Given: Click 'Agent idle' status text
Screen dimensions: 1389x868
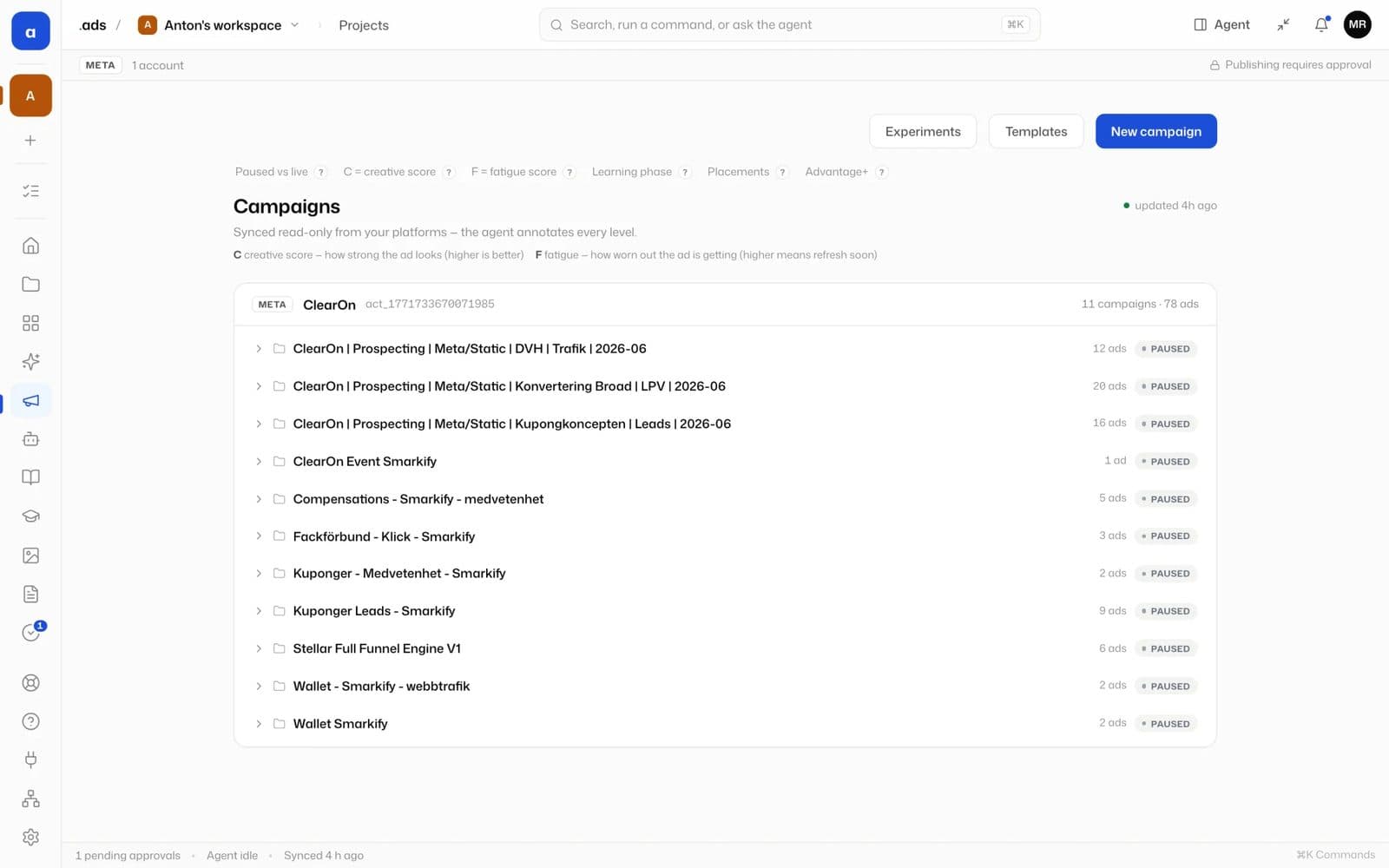Looking at the screenshot, I should pos(232,856).
